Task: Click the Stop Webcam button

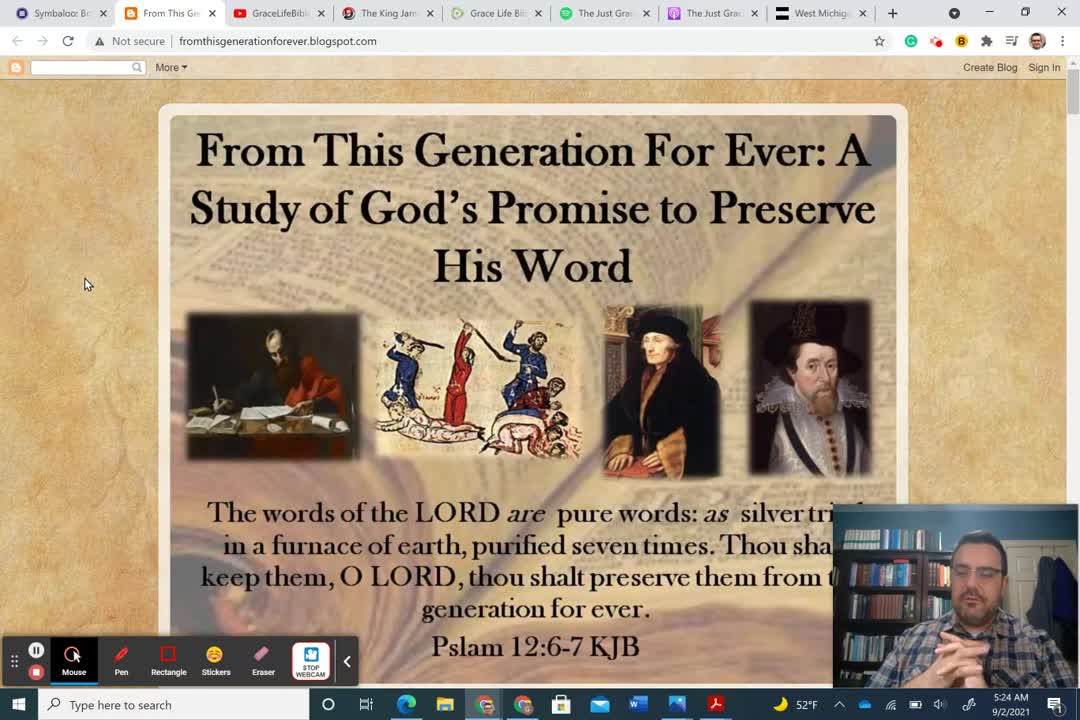Action: (311, 661)
